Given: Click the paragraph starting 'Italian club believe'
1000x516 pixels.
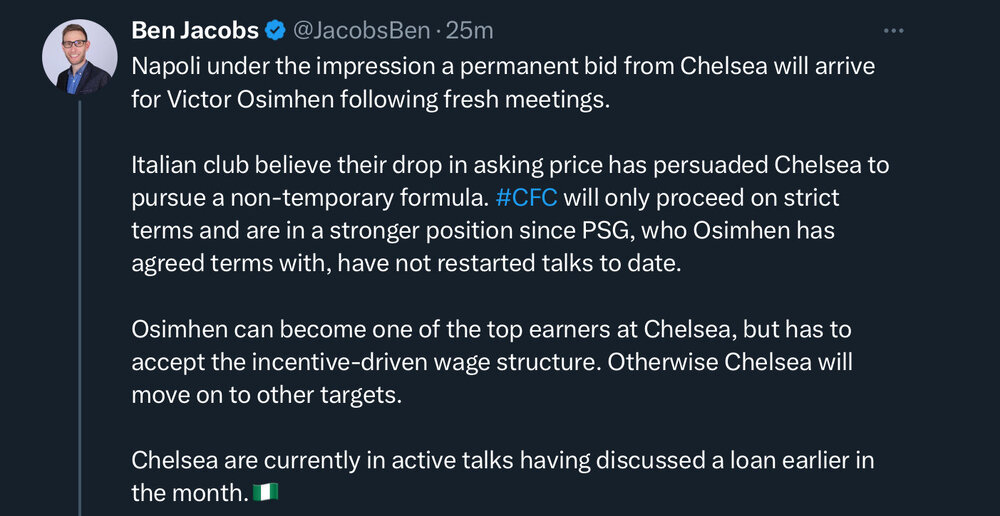Looking at the screenshot, I should [x=510, y=214].
